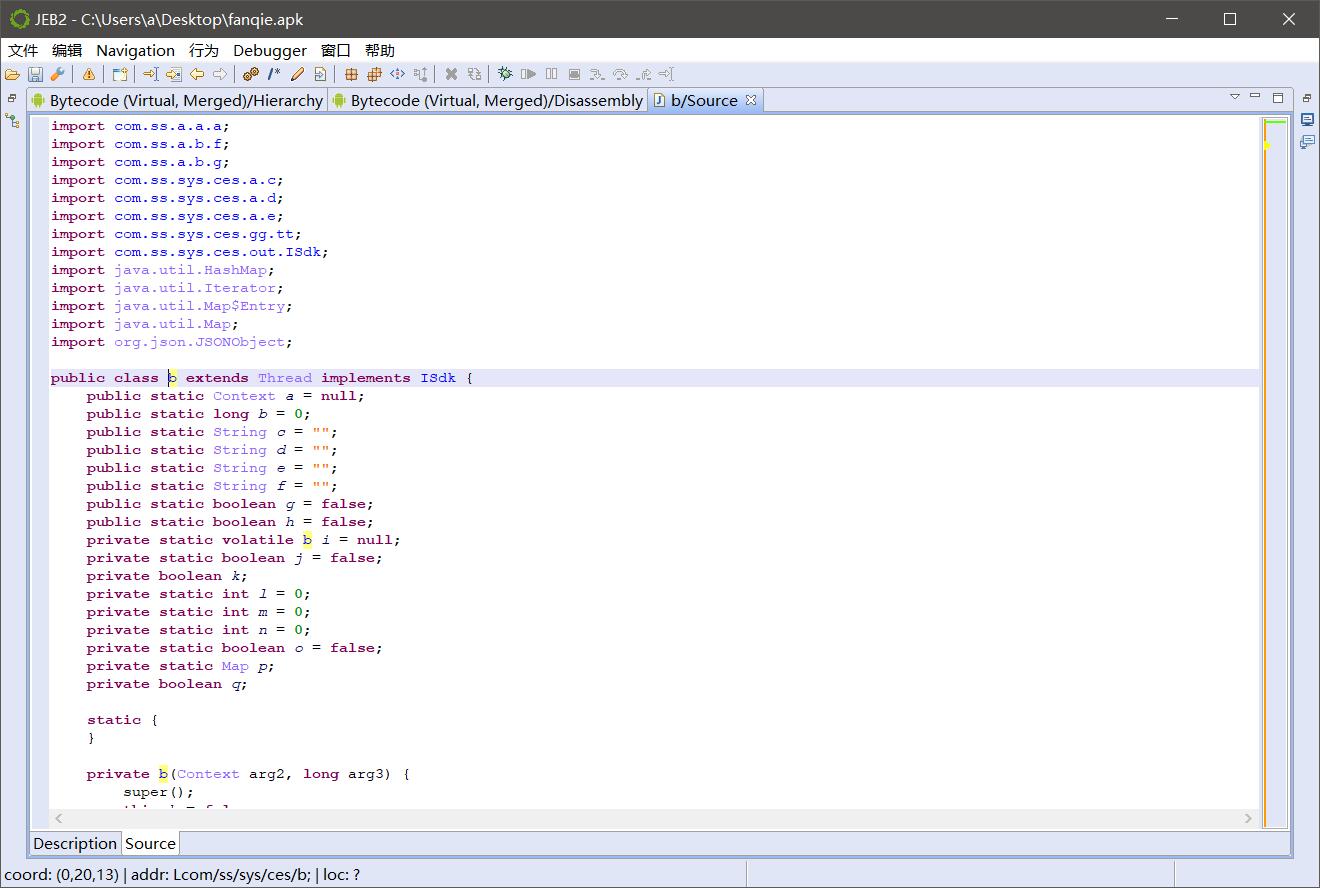Screen dimensions: 1320x888
Task: Navigate forward with the grey right arrow
Action: [x=220, y=74]
